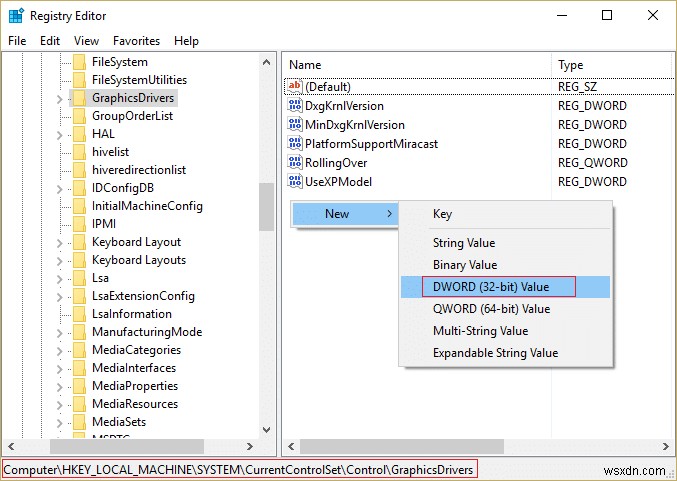
Task: Expand the LsaExtensionConfig tree node
Action: click(x=60, y=297)
